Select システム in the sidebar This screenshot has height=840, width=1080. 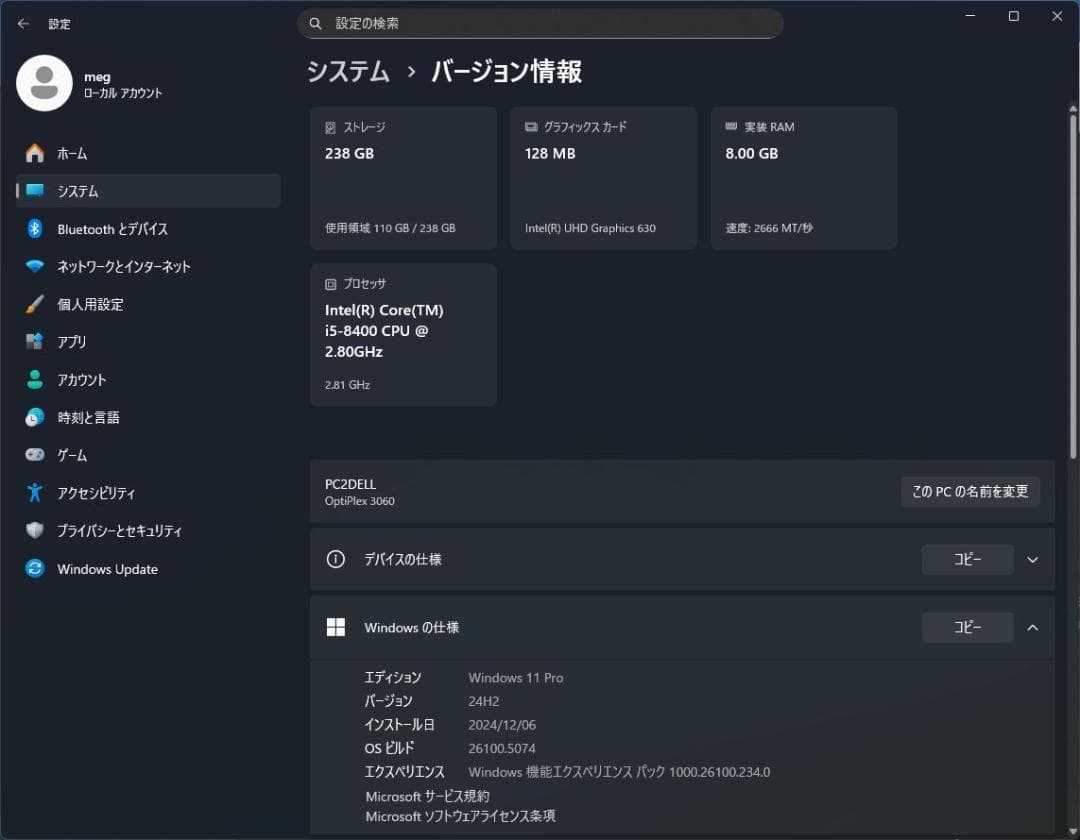[37, 191]
